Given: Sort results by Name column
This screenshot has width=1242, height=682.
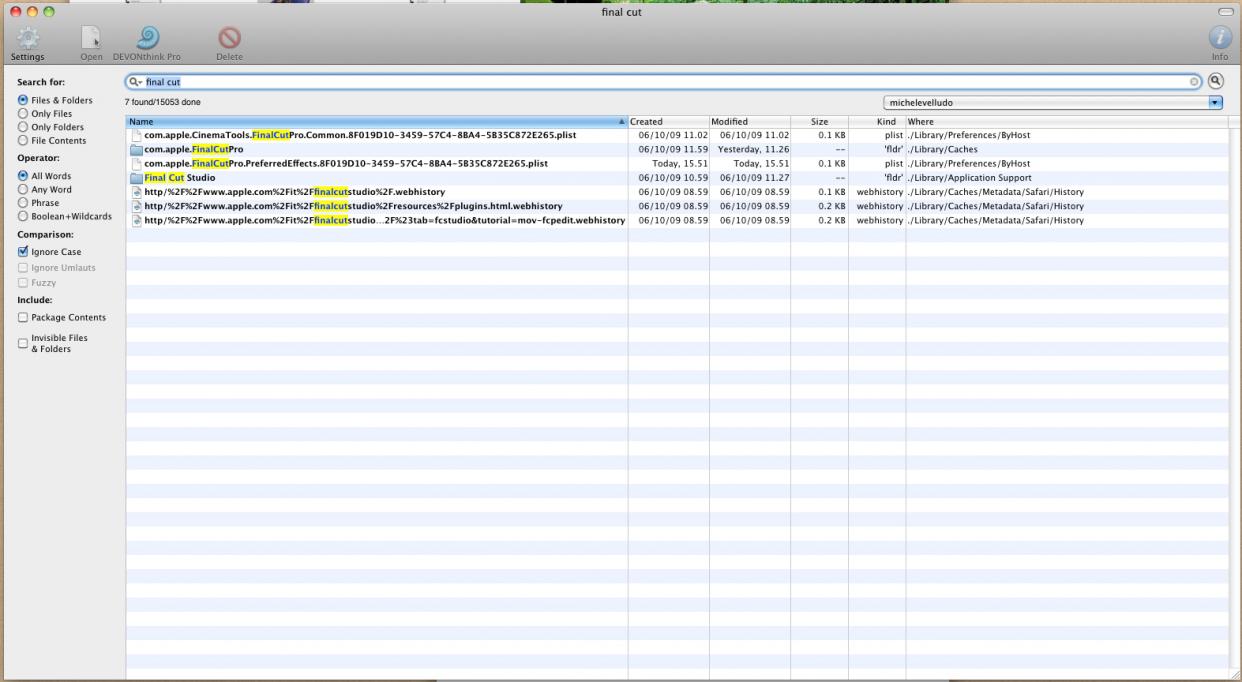Looking at the screenshot, I should pyautogui.click(x=376, y=122).
